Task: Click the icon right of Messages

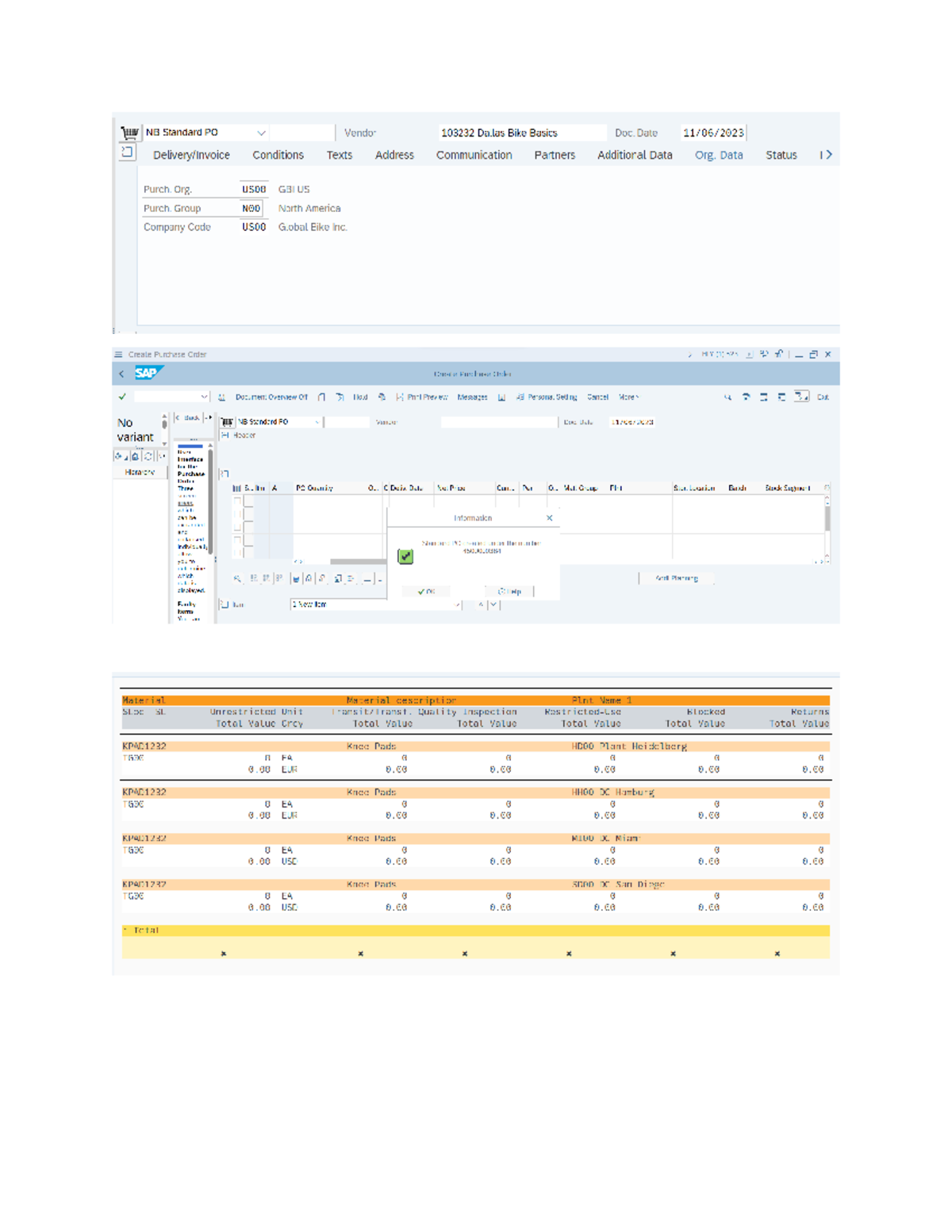Action: 501,397
